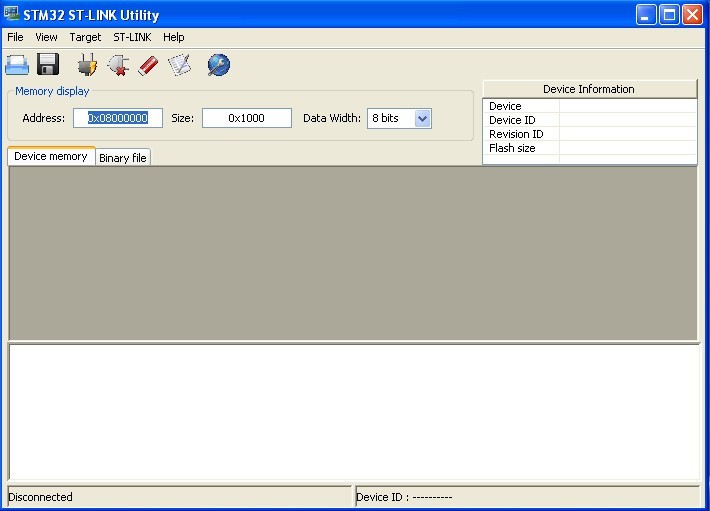The width and height of the screenshot is (710, 511).
Task: Select the Device ID row label
Action: tap(512, 120)
